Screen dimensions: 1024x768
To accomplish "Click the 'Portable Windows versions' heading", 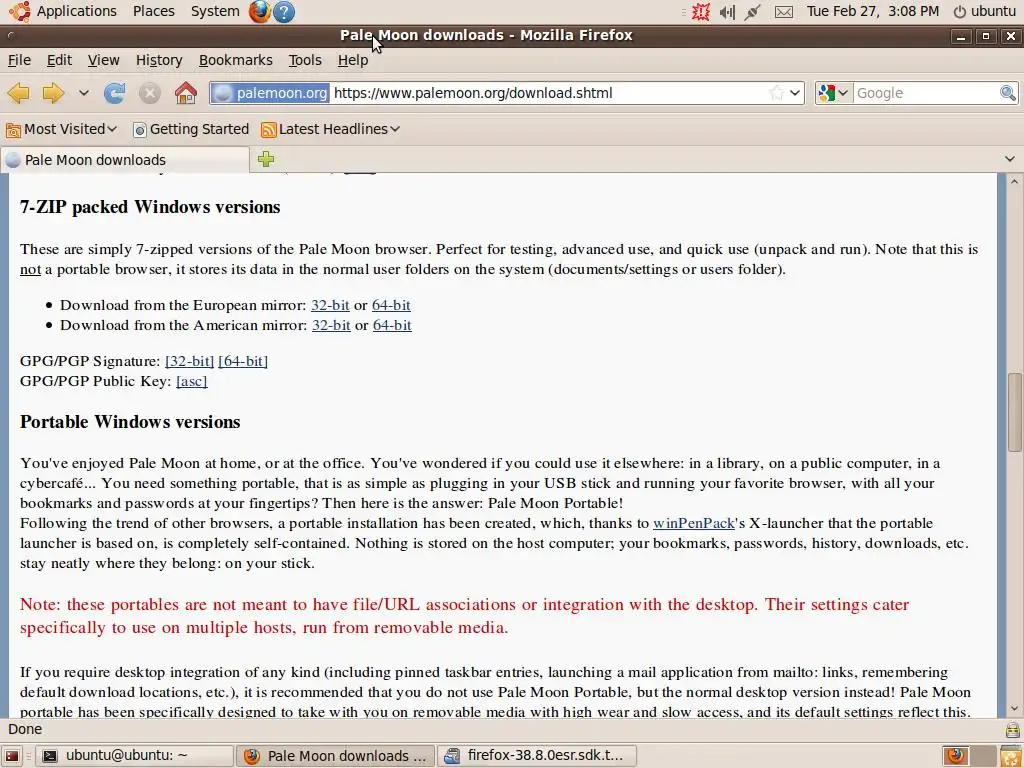I will (x=130, y=422).
